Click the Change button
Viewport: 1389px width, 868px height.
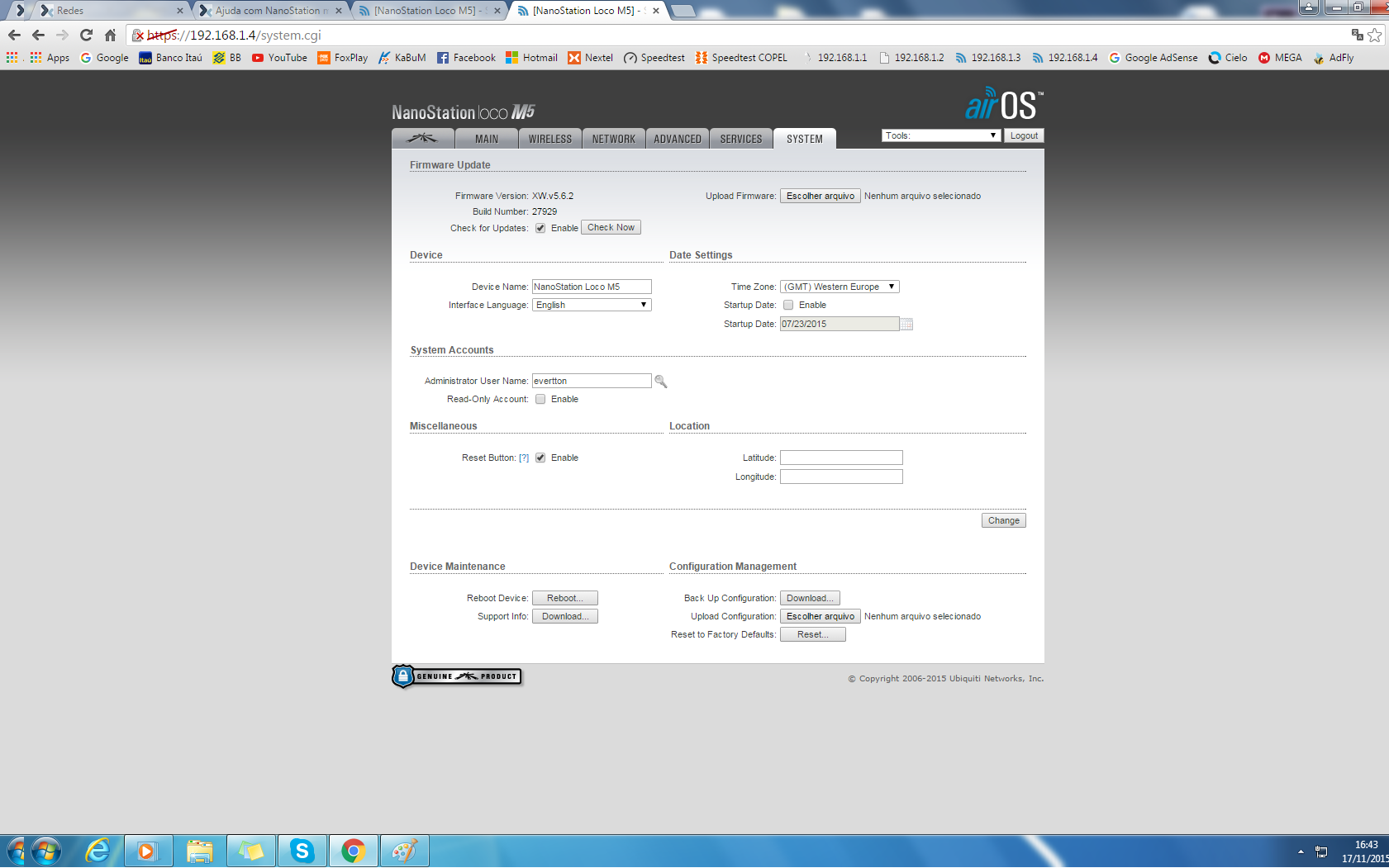point(1003,520)
